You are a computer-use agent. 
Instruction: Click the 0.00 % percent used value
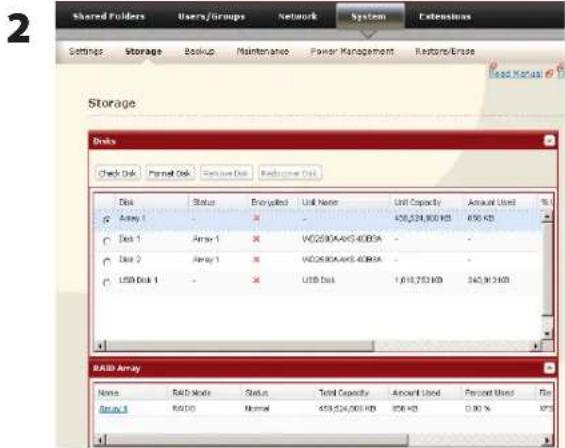478,409
